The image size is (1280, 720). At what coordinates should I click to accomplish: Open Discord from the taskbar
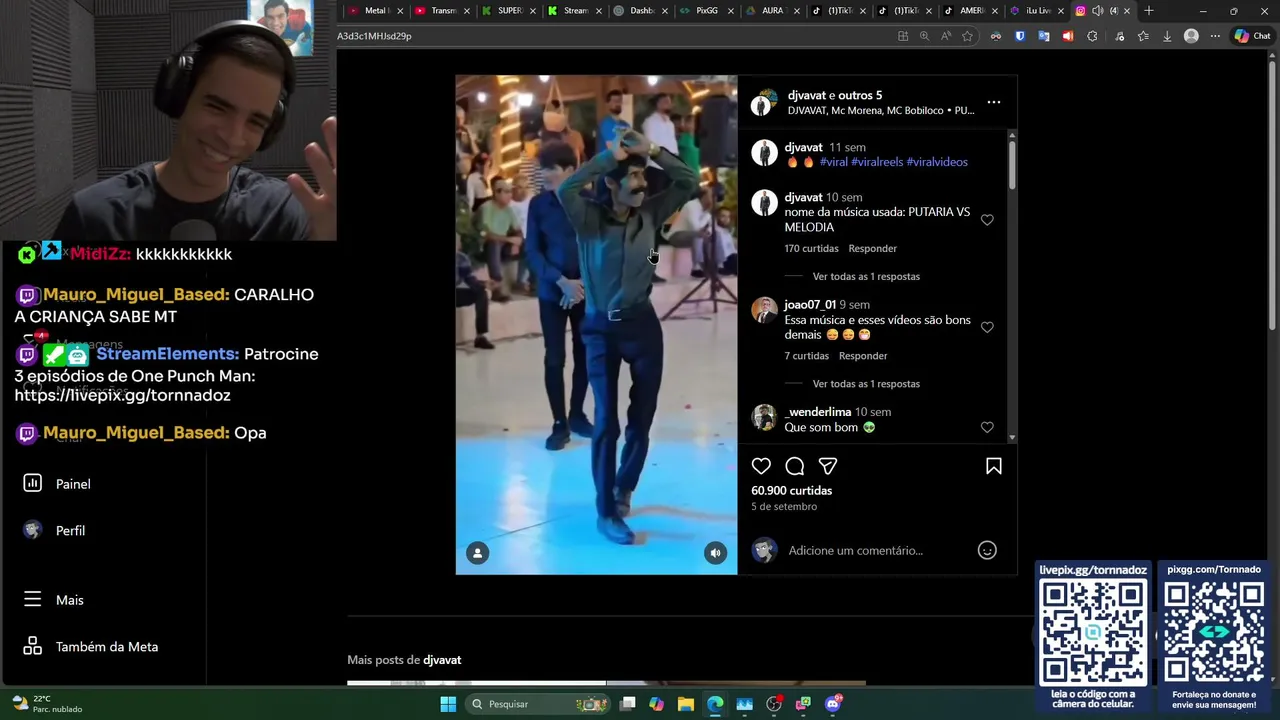pyautogui.click(x=833, y=704)
